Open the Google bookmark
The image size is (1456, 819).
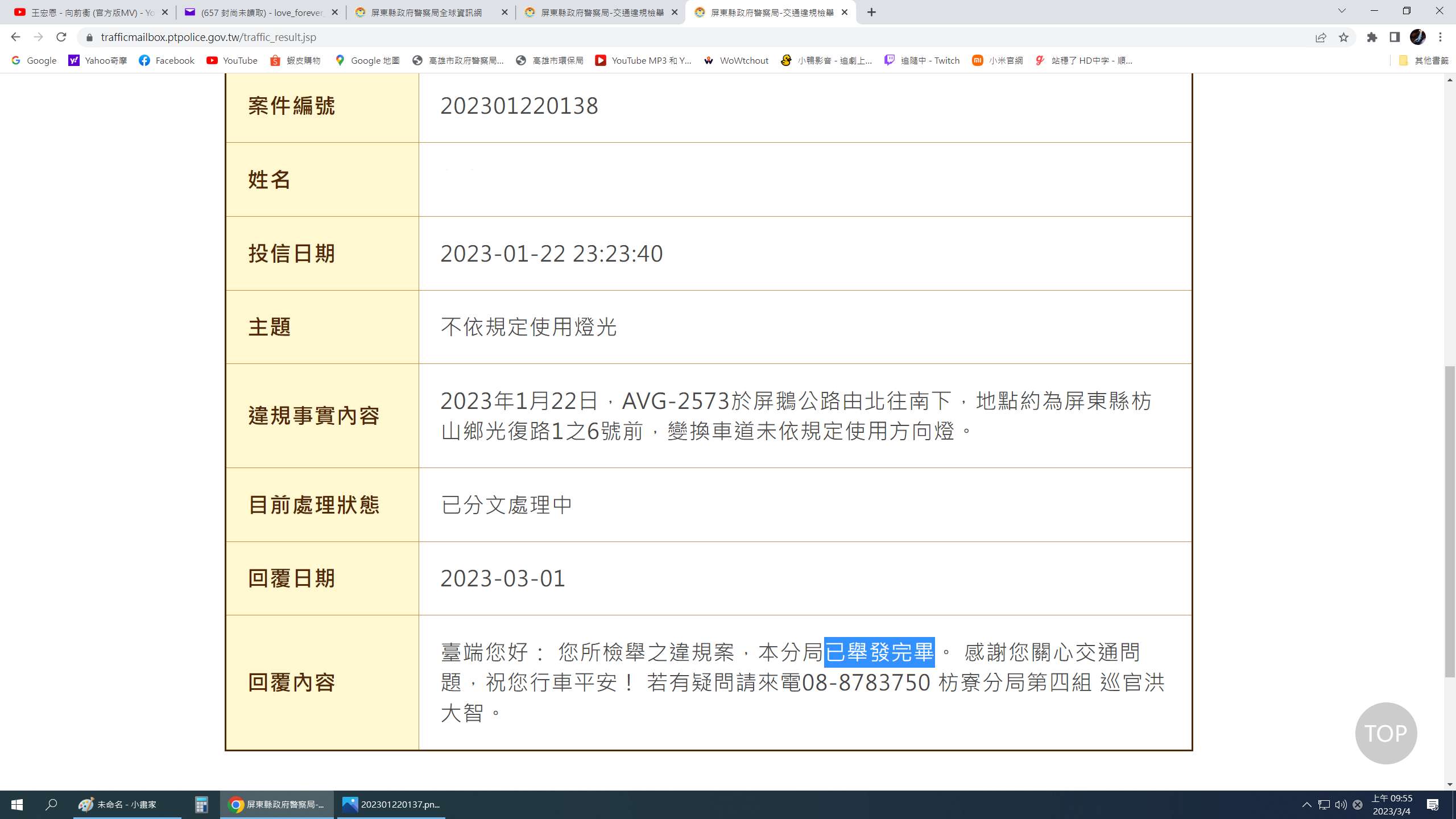34,60
